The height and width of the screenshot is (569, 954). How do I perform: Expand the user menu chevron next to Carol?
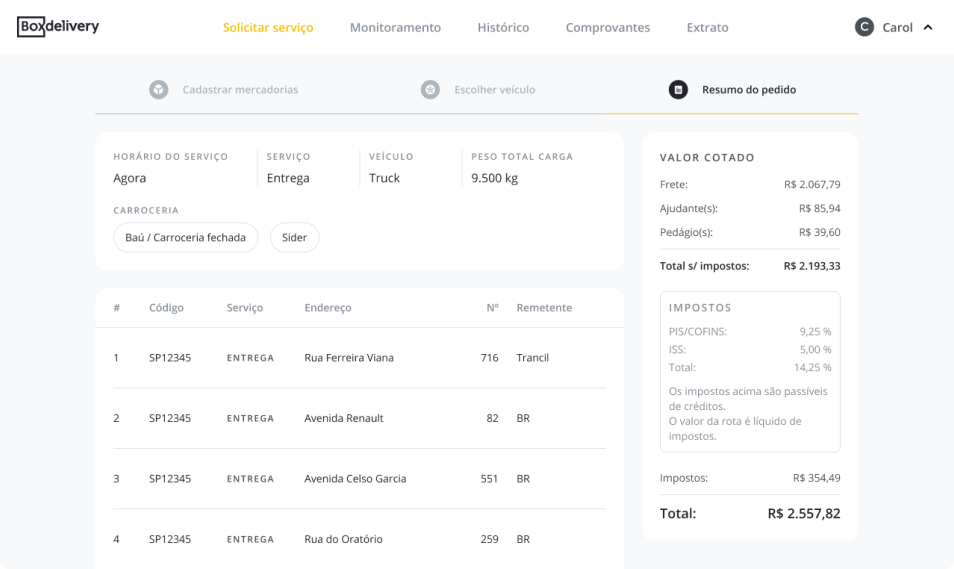coord(928,27)
